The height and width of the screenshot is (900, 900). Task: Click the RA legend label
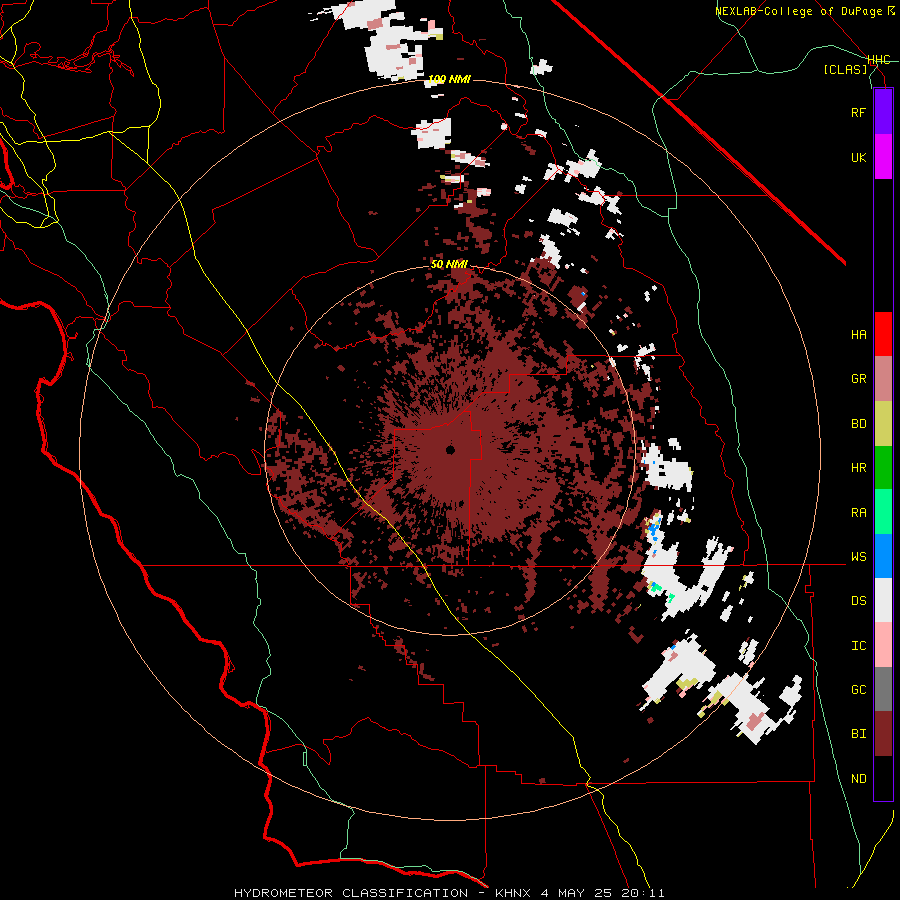pyautogui.click(x=858, y=513)
